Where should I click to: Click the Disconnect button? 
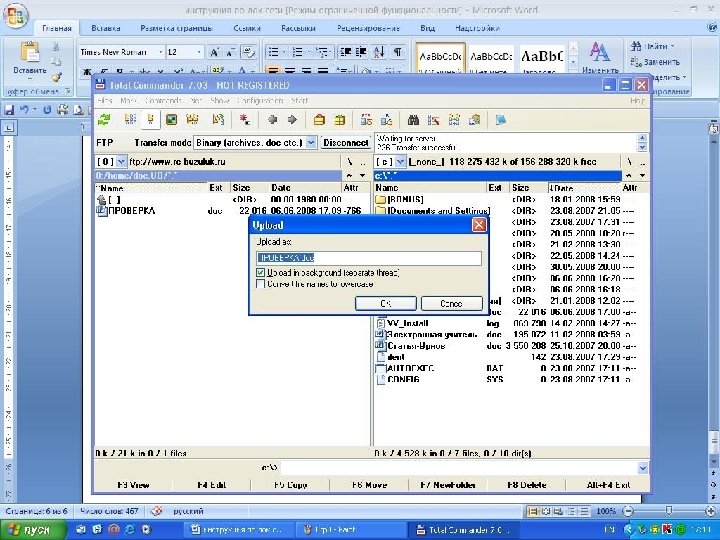click(x=345, y=143)
